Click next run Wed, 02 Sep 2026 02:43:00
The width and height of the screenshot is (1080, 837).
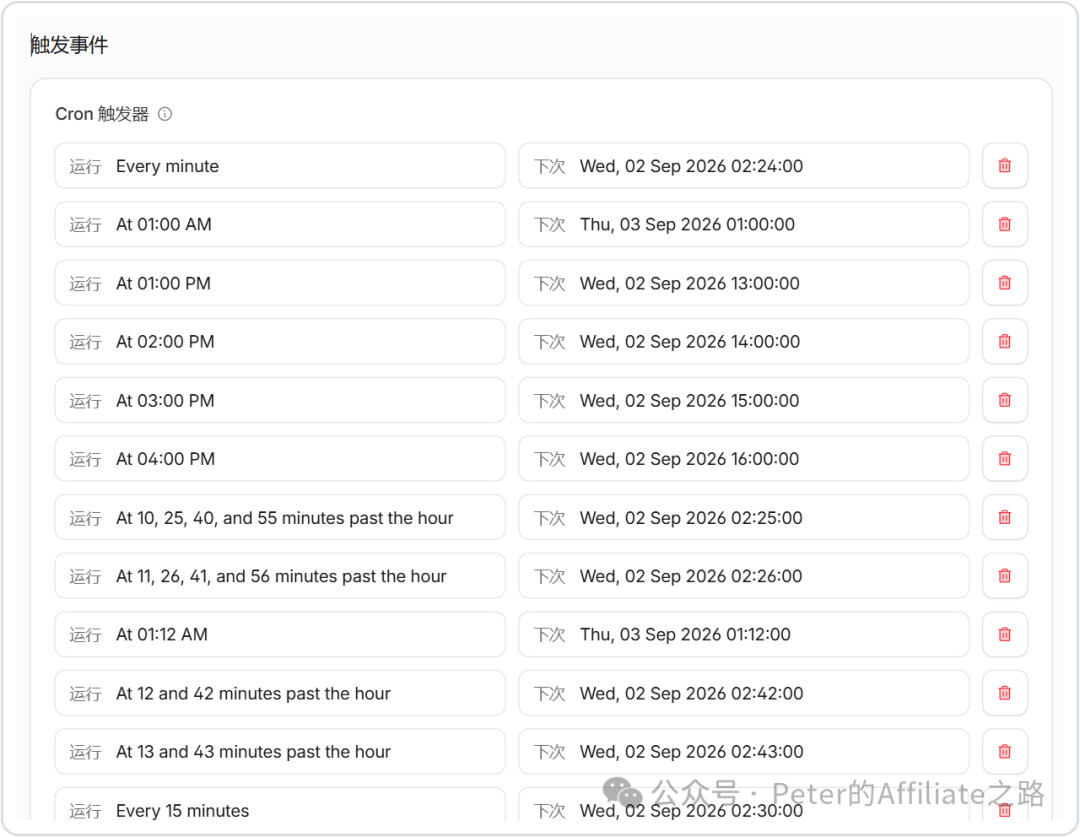point(744,751)
